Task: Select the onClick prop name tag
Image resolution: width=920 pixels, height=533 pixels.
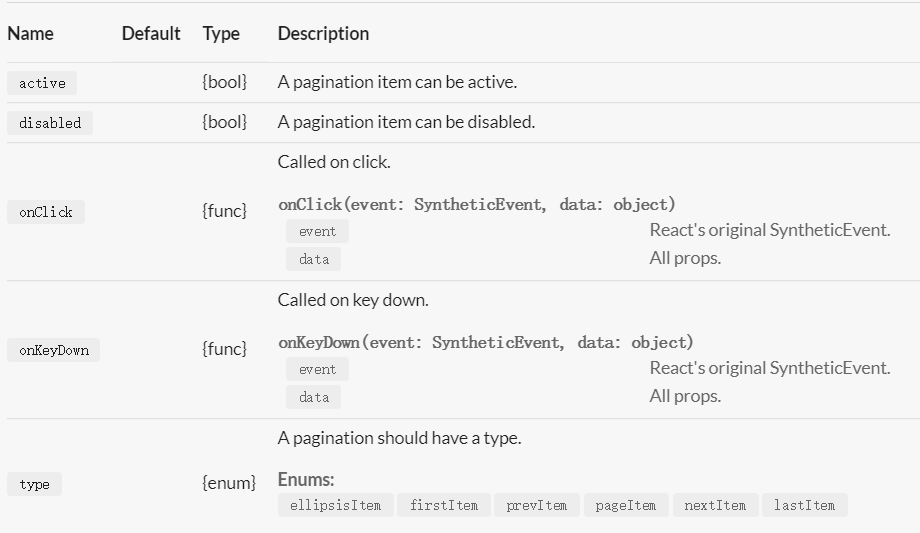Action: pyautogui.click(x=46, y=212)
